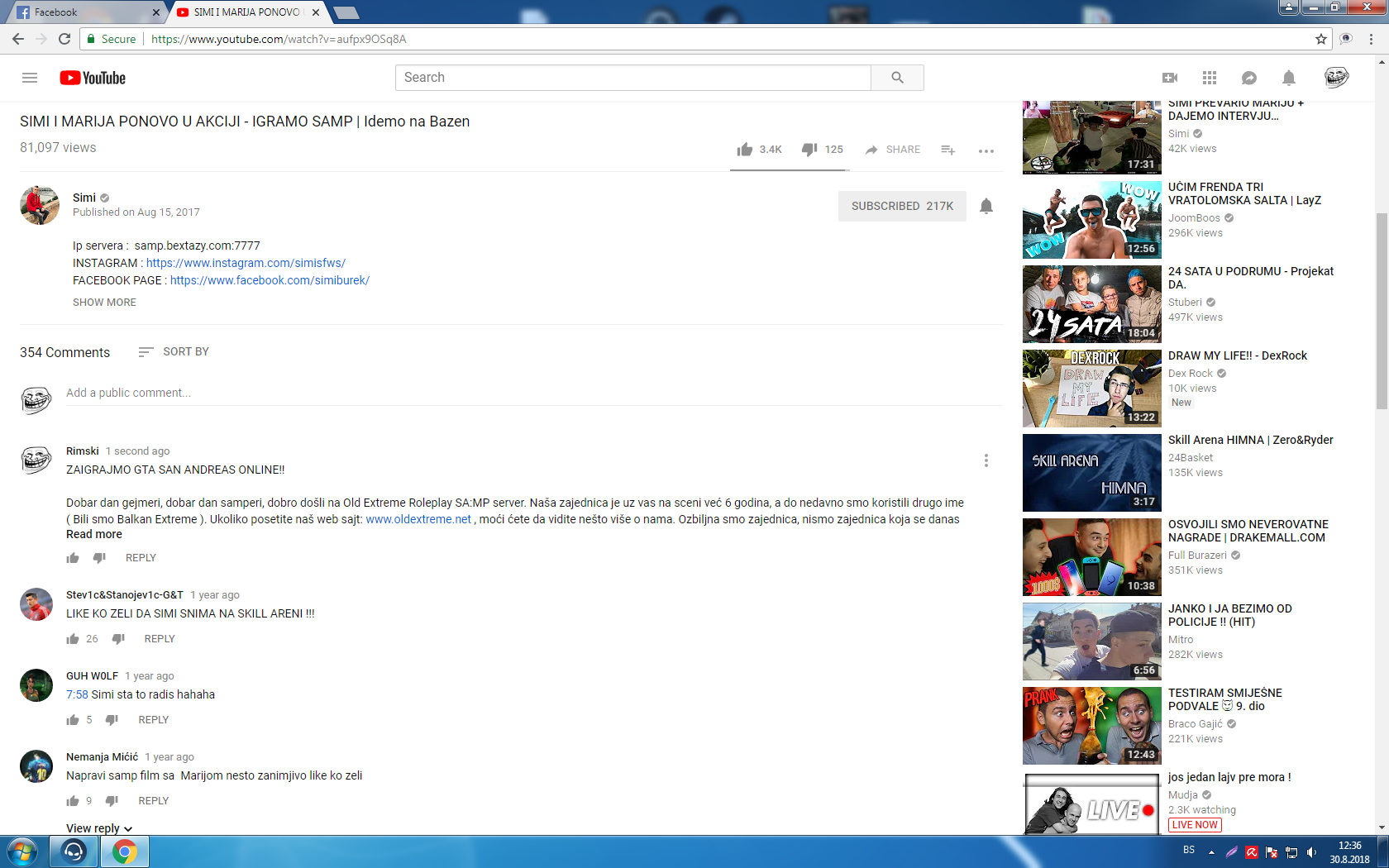Open Skill Arena HIMNA video title

tap(1251, 440)
